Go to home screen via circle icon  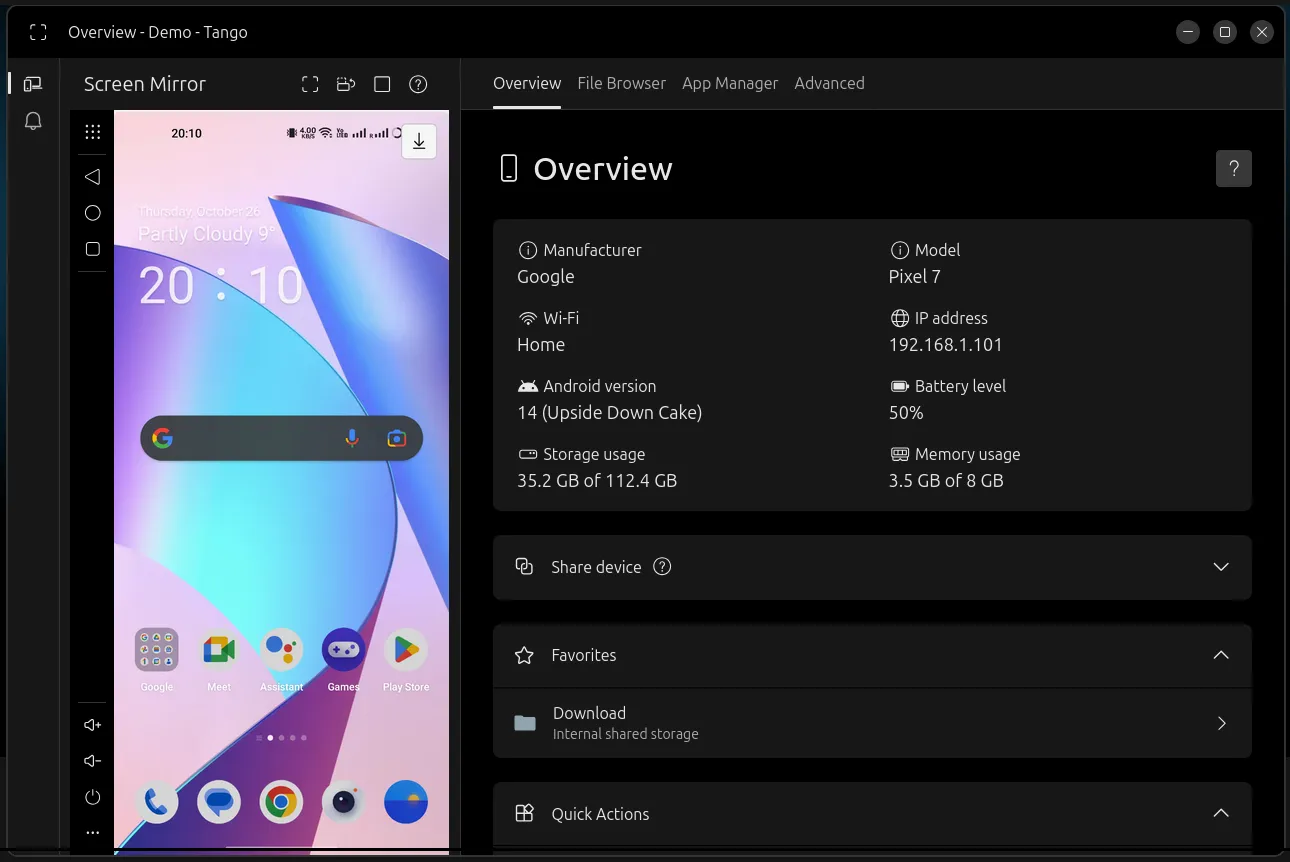point(92,213)
